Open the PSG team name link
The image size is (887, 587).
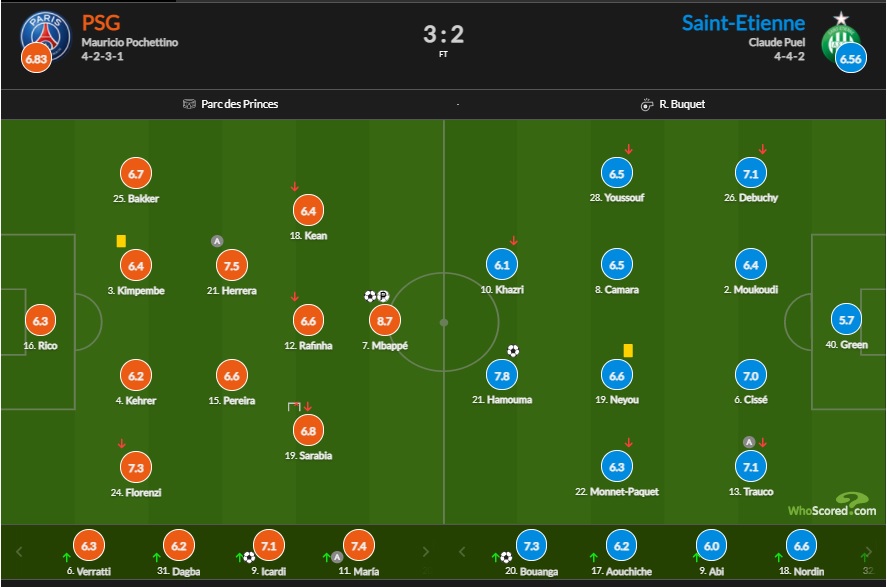[x=101, y=23]
